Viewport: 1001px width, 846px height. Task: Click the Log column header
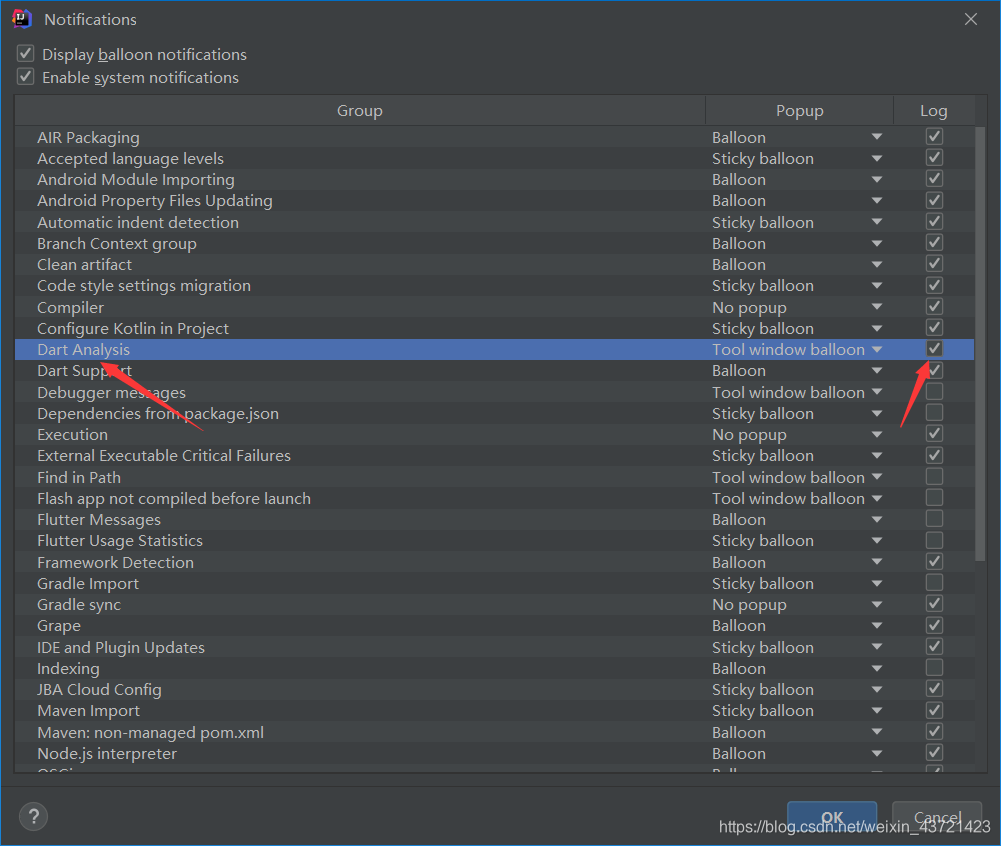coord(933,110)
